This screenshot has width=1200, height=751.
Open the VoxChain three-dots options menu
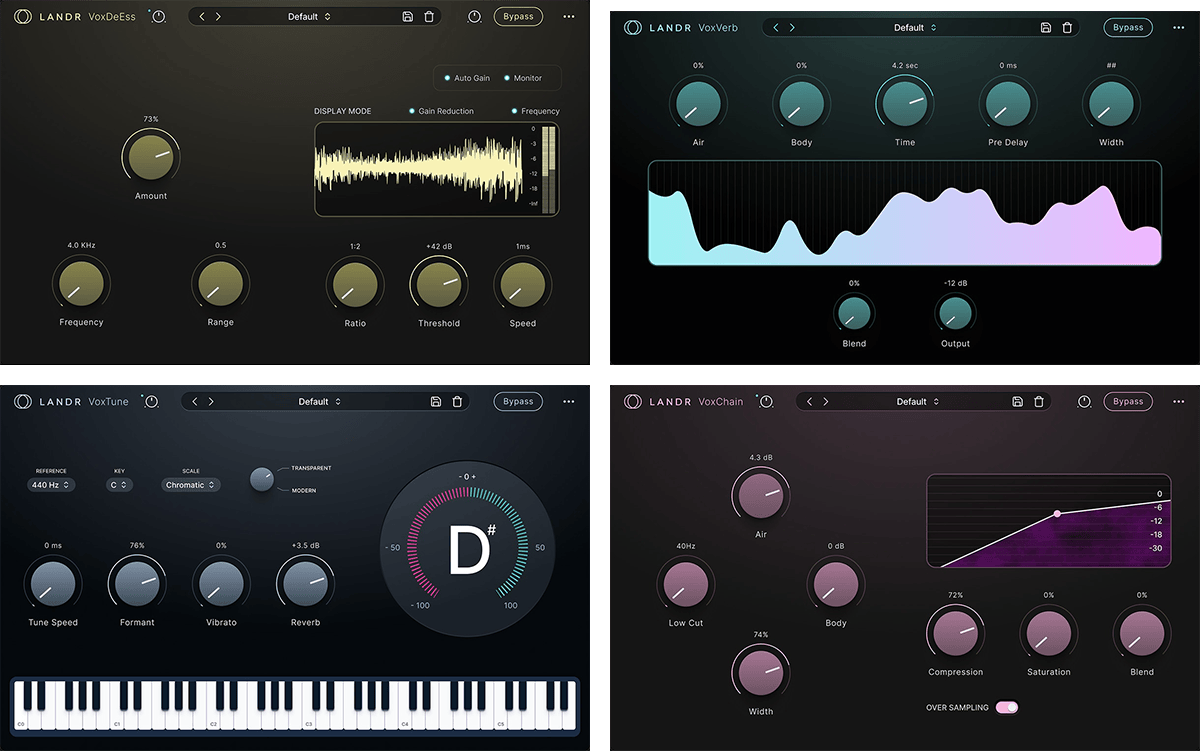click(1183, 402)
